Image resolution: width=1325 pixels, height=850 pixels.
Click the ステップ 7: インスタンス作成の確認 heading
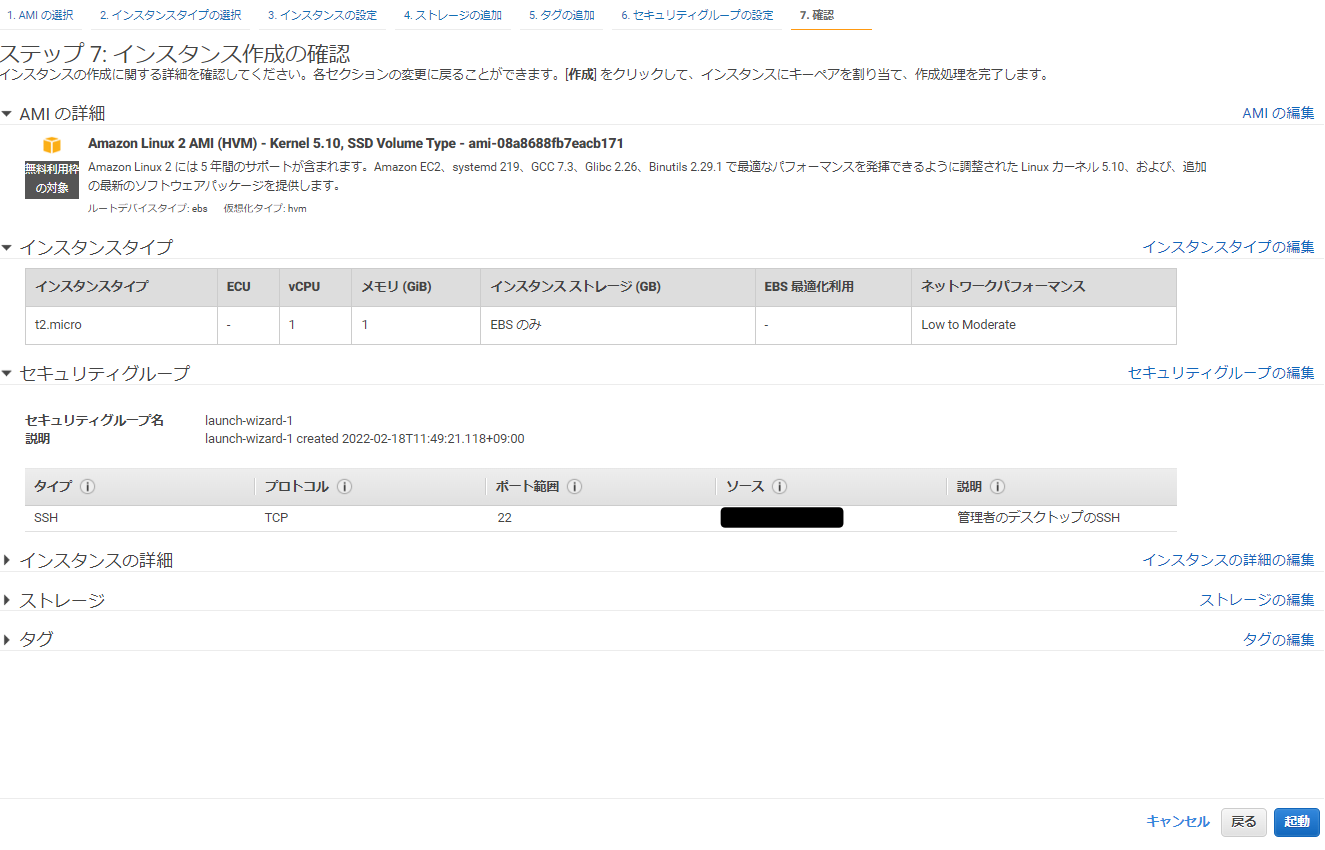(x=175, y=54)
